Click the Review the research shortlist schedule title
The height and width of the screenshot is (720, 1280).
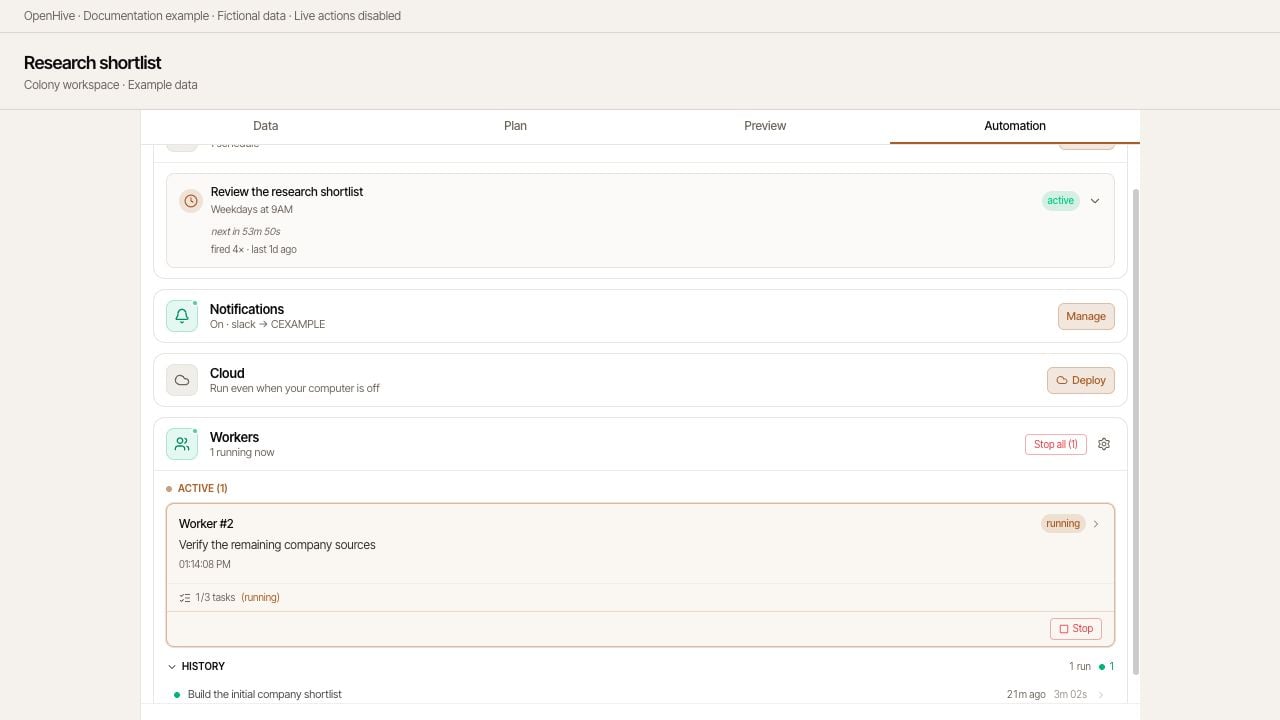pos(287,192)
